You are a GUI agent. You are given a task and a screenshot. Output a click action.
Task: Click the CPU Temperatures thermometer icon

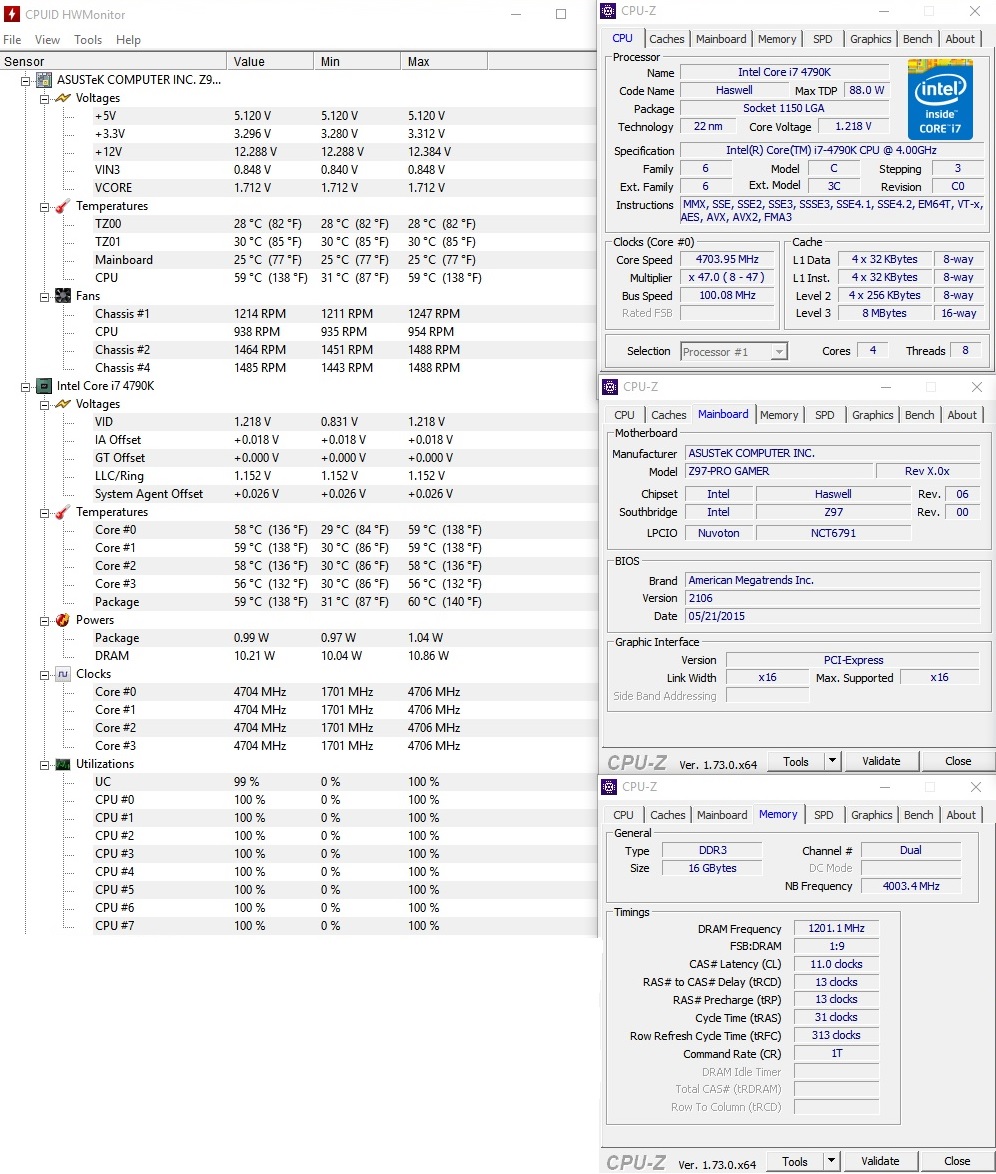pyautogui.click(x=63, y=512)
